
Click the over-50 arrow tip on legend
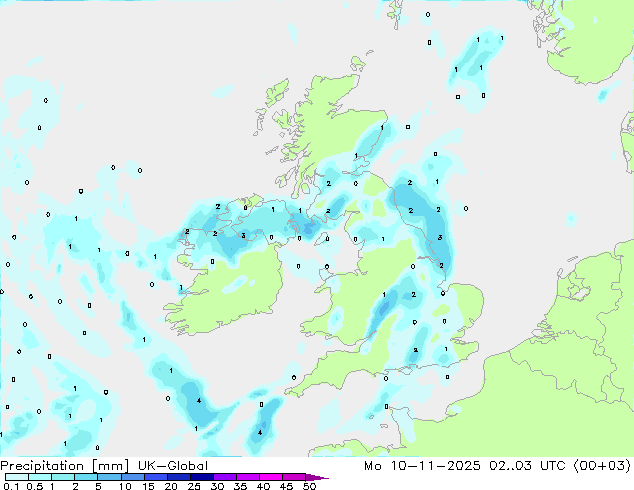click(317, 477)
